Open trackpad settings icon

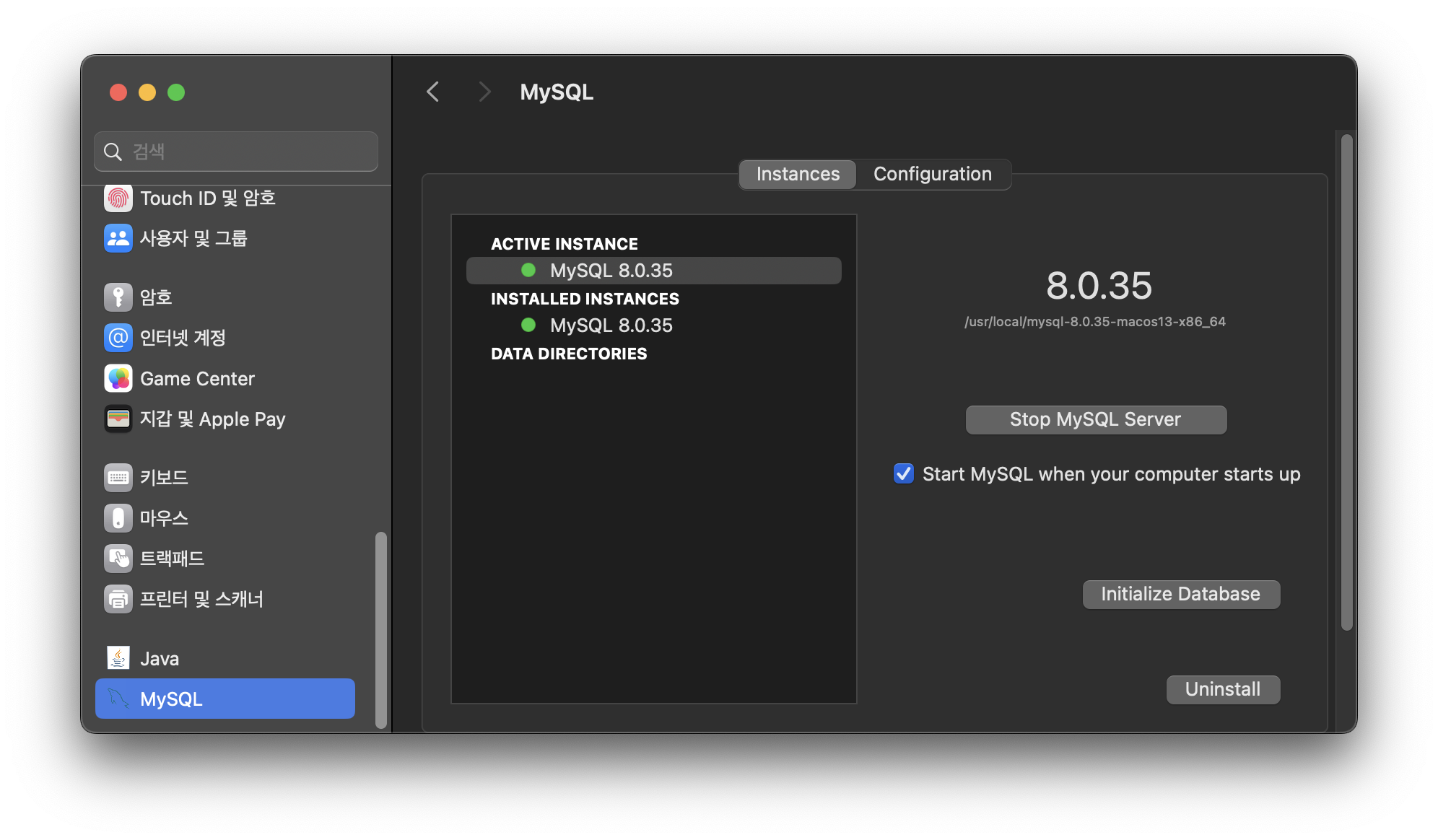pyautogui.click(x=118, y=559)
